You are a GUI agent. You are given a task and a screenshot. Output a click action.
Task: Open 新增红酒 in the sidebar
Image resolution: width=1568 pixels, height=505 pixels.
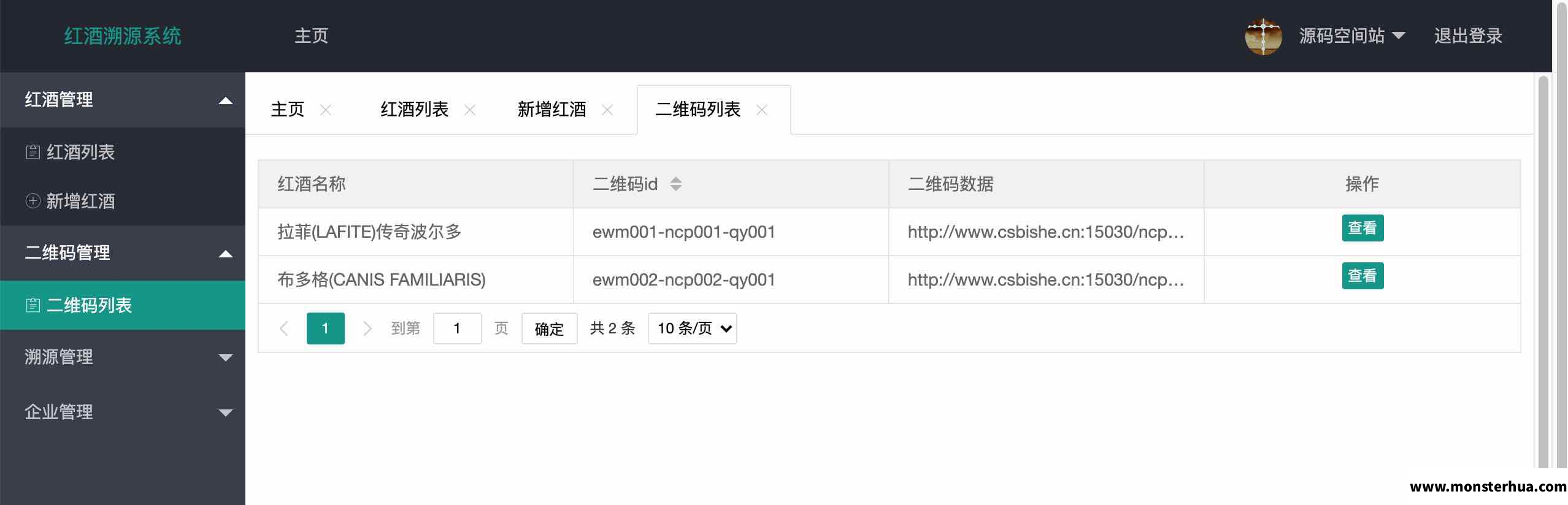coord(123,201)
